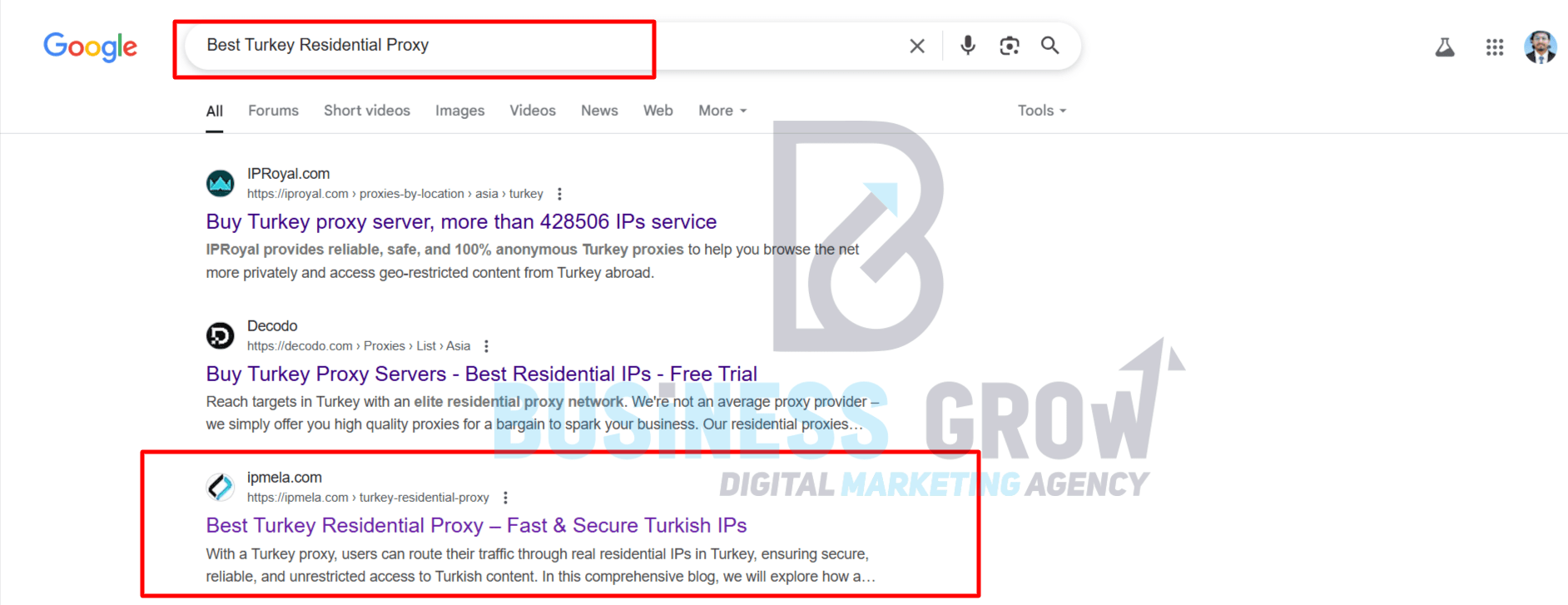
Task: Open Google Lens image search icon
Action: [1010, 46]
